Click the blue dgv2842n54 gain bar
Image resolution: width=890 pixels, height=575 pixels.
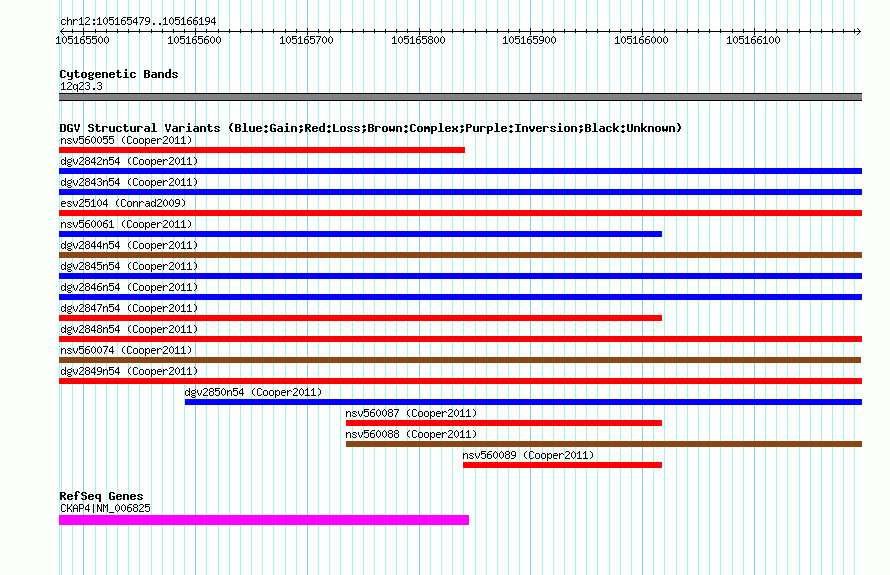(460, 171)
